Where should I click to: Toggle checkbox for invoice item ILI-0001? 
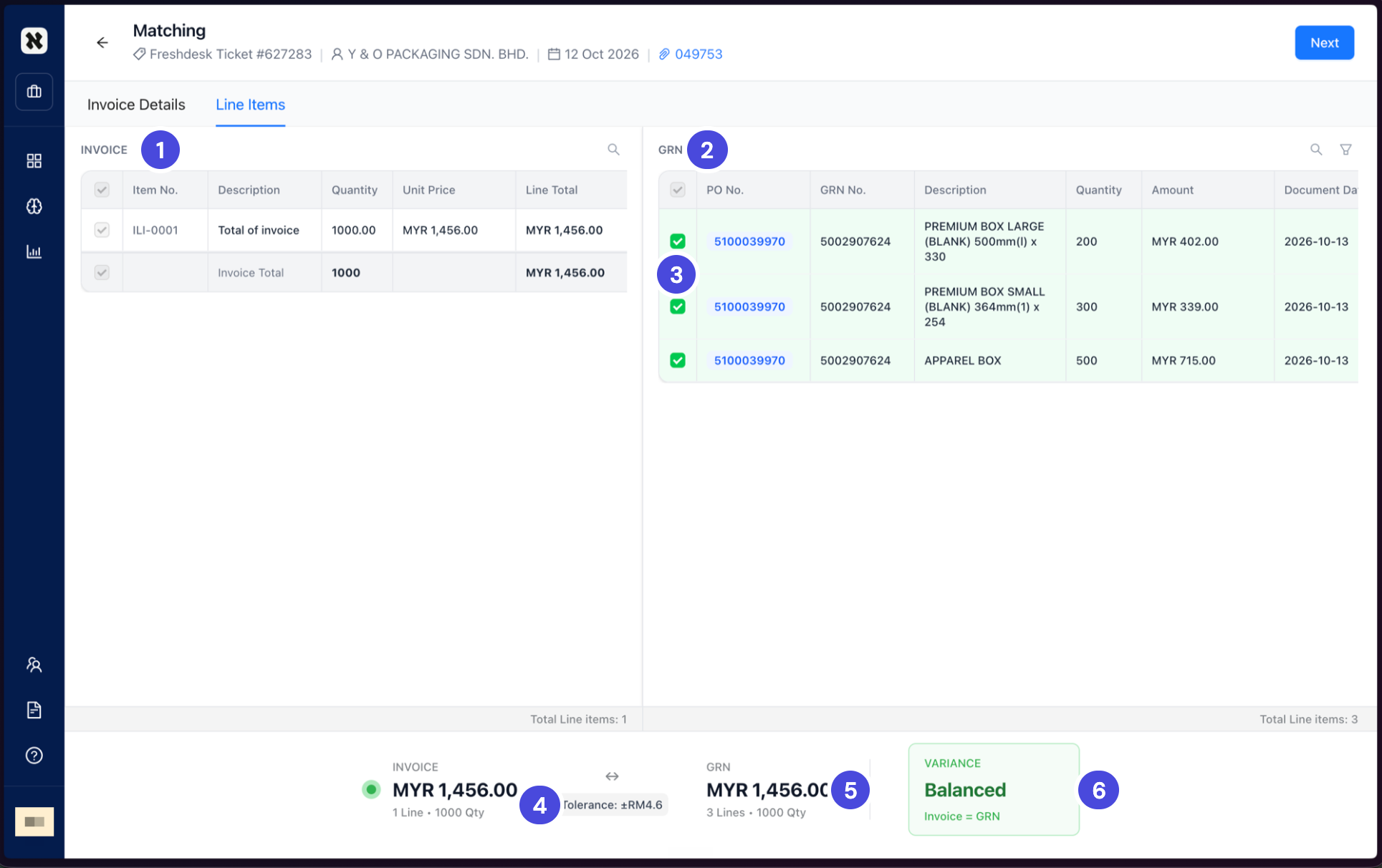102,230
